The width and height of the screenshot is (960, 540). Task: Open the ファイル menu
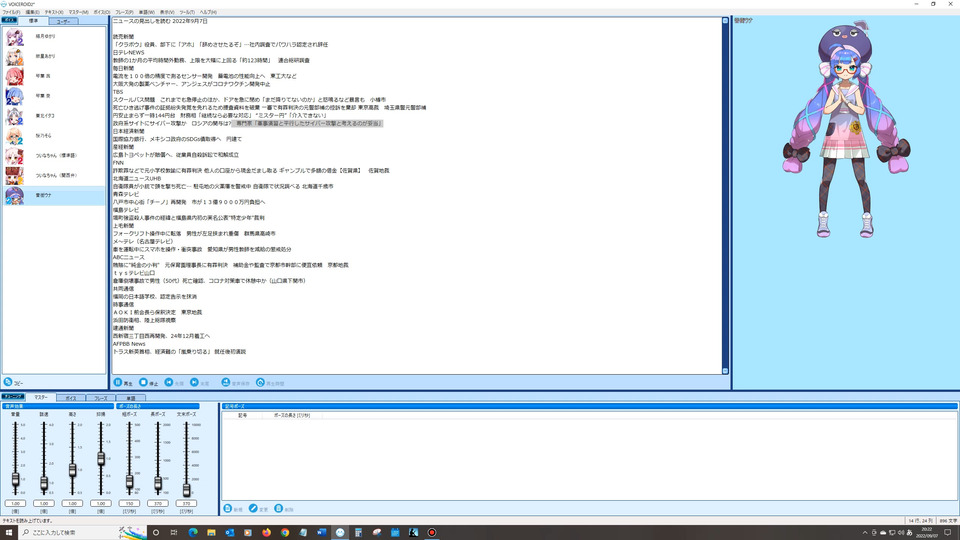[11, 12]
